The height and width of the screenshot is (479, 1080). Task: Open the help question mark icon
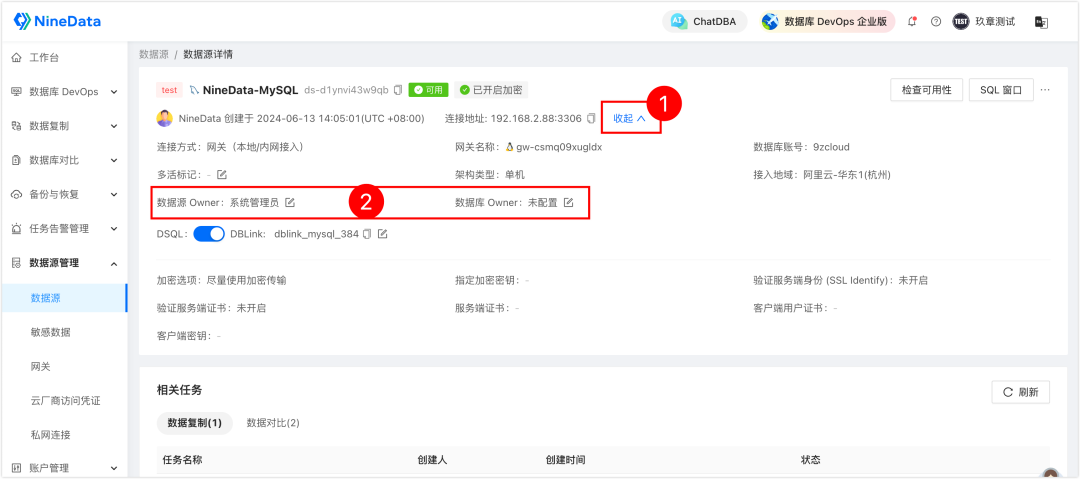click(935, 21)
